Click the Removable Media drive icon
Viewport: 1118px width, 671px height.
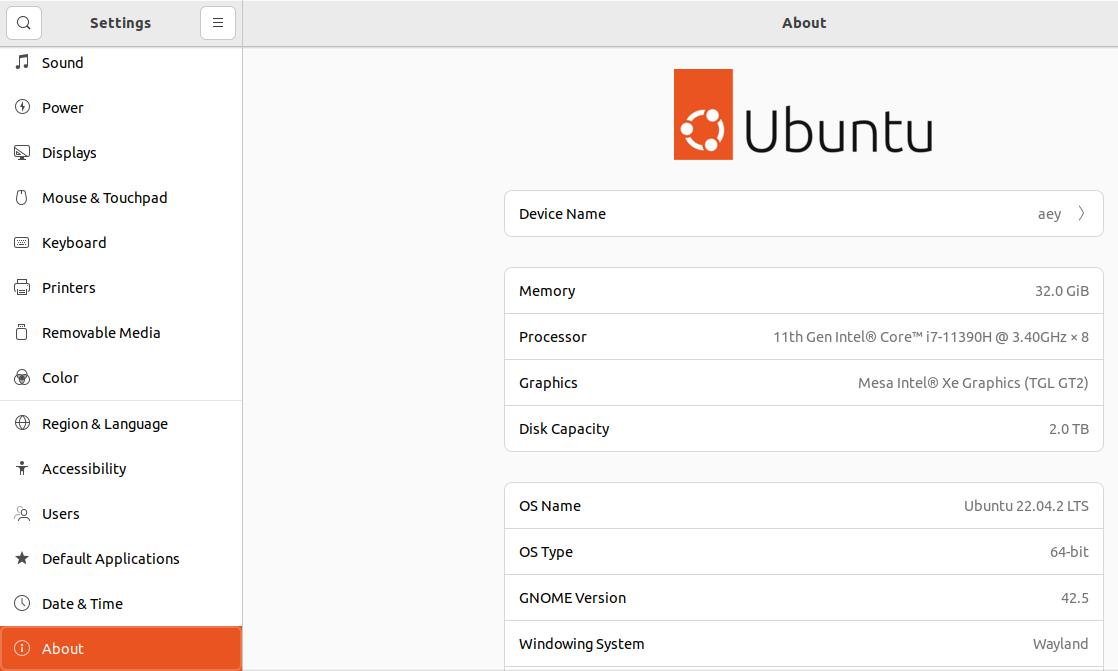(22, 332)
